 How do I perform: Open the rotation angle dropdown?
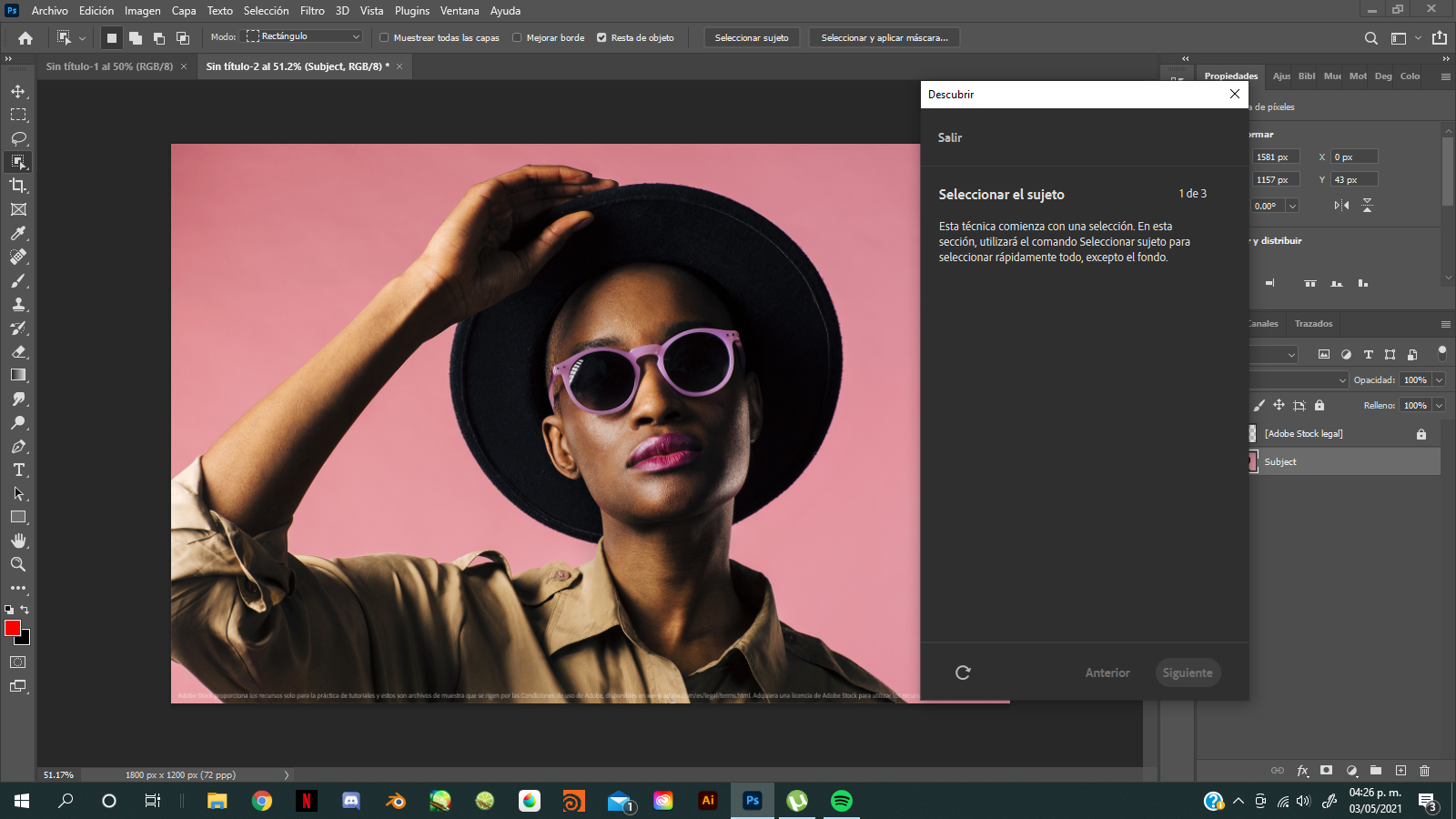1292,206
